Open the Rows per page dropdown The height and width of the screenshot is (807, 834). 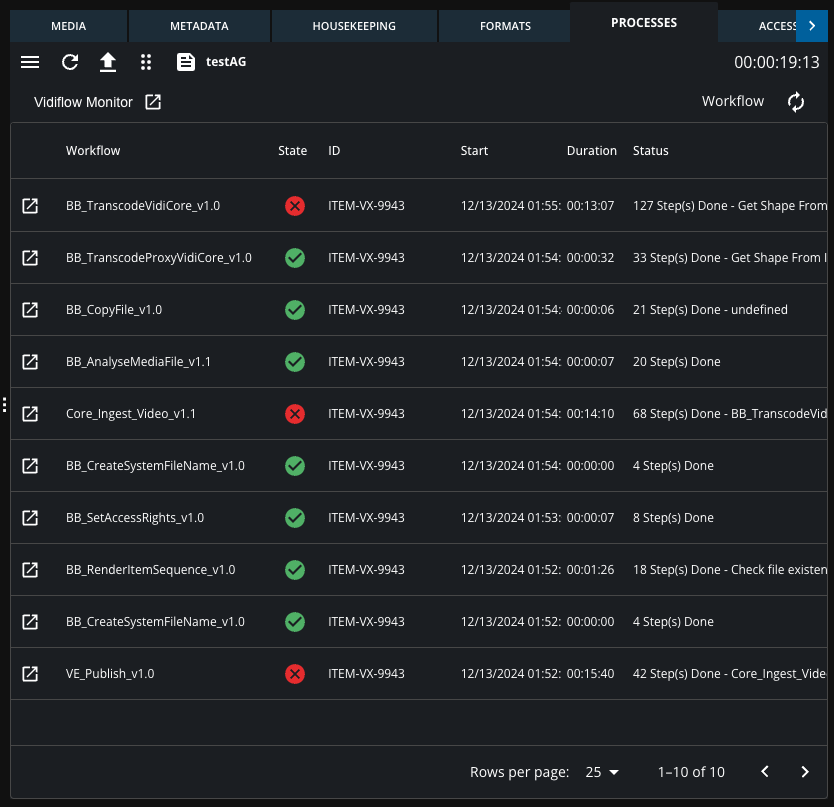click(601, 771)
